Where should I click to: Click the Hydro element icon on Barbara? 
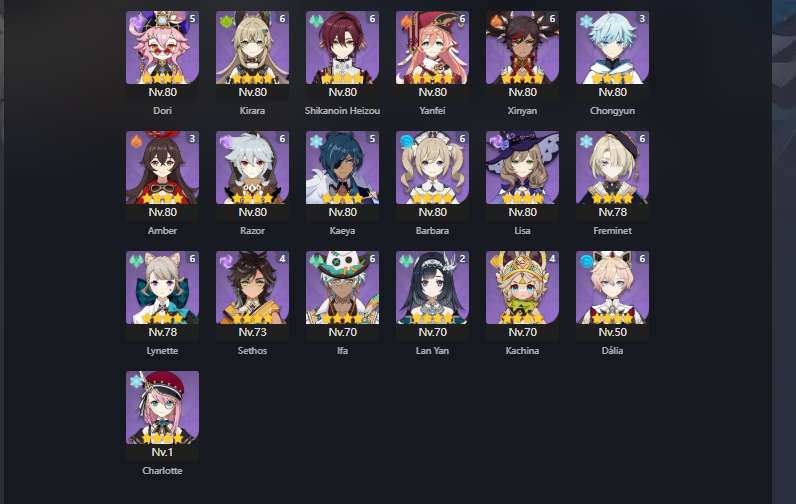406,141
